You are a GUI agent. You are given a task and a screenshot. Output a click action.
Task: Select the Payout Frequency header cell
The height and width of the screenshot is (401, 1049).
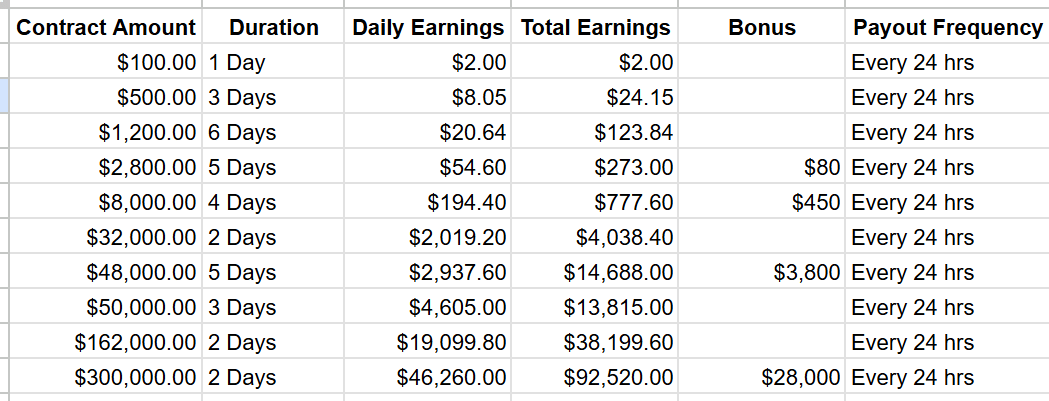coord(947,27)
